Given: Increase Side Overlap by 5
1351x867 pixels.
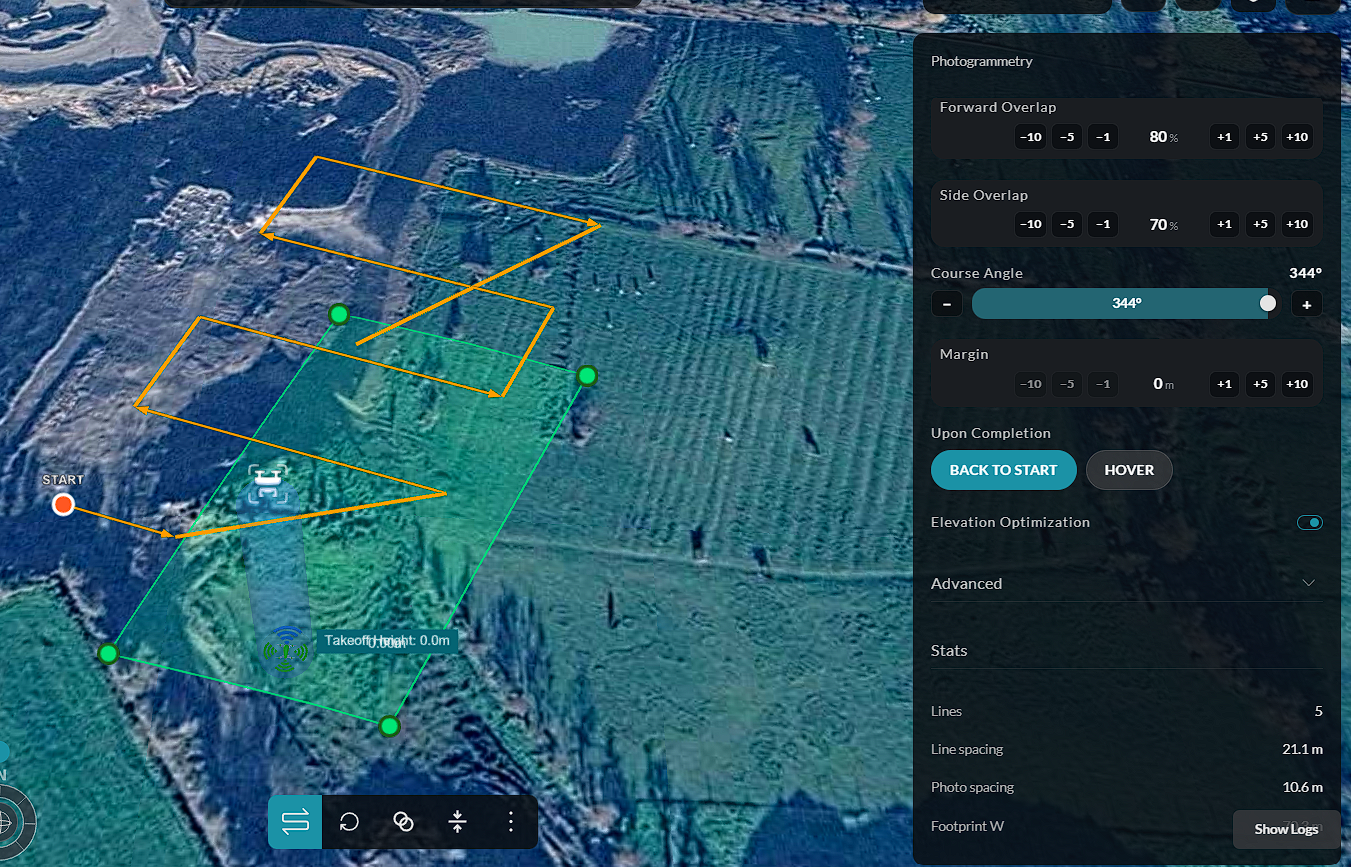Looking at the screenshot, I should pos(1260,224).
